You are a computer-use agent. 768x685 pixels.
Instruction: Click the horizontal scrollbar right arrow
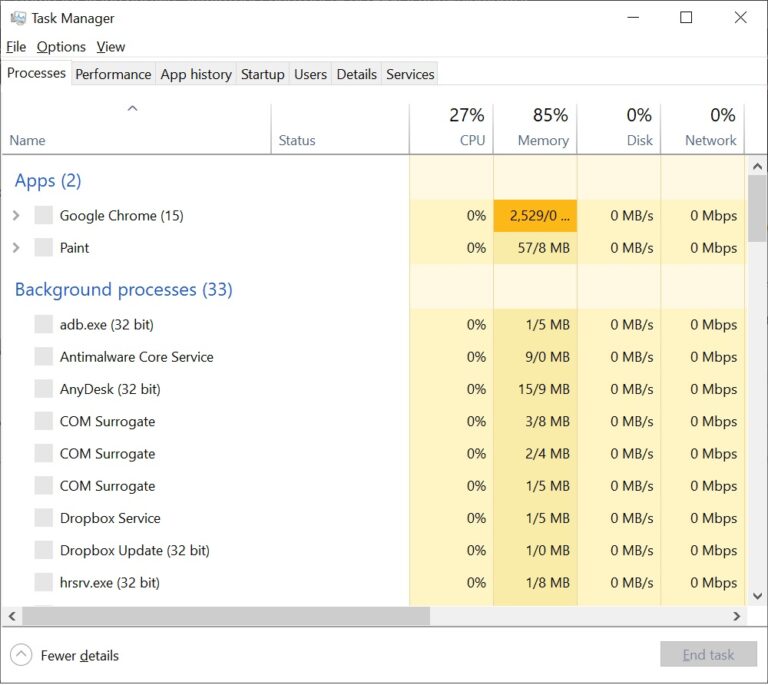tap(737, 616)
